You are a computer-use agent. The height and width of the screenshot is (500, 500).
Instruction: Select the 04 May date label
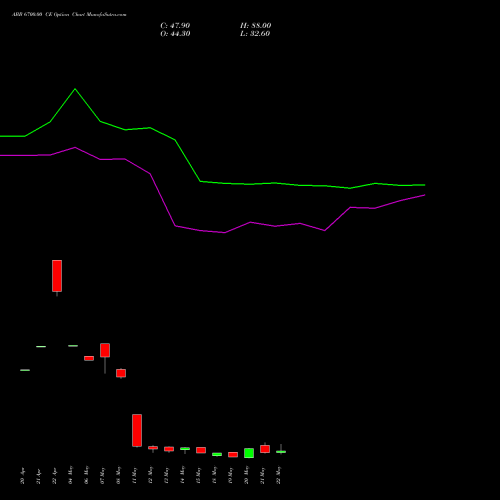[70, 475]
